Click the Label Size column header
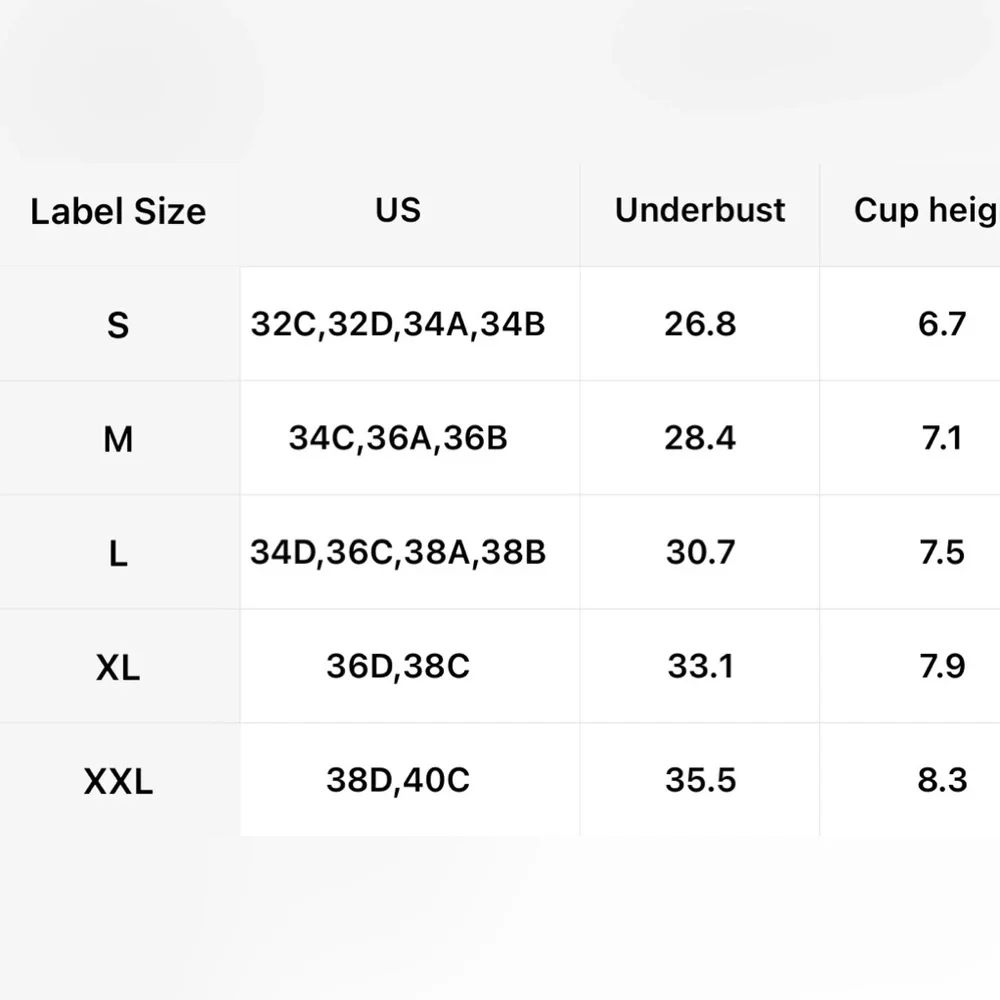The width and height of the screenshot is (1000, 1000). [118, 212]
